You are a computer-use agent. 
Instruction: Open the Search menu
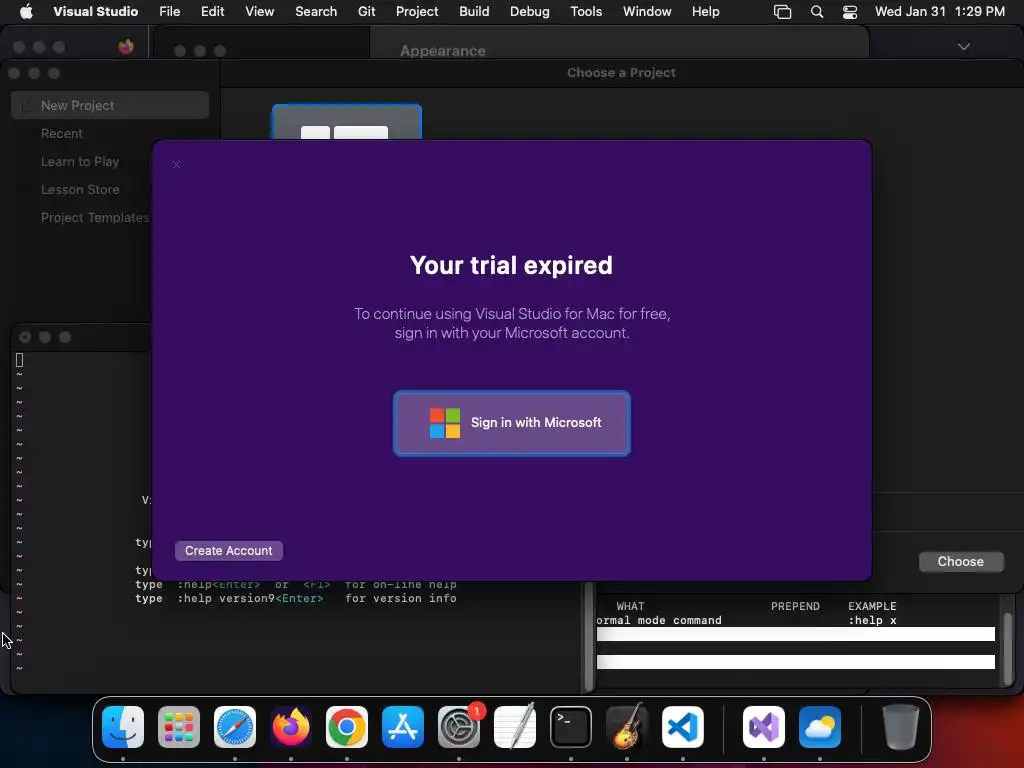point(316,12)
